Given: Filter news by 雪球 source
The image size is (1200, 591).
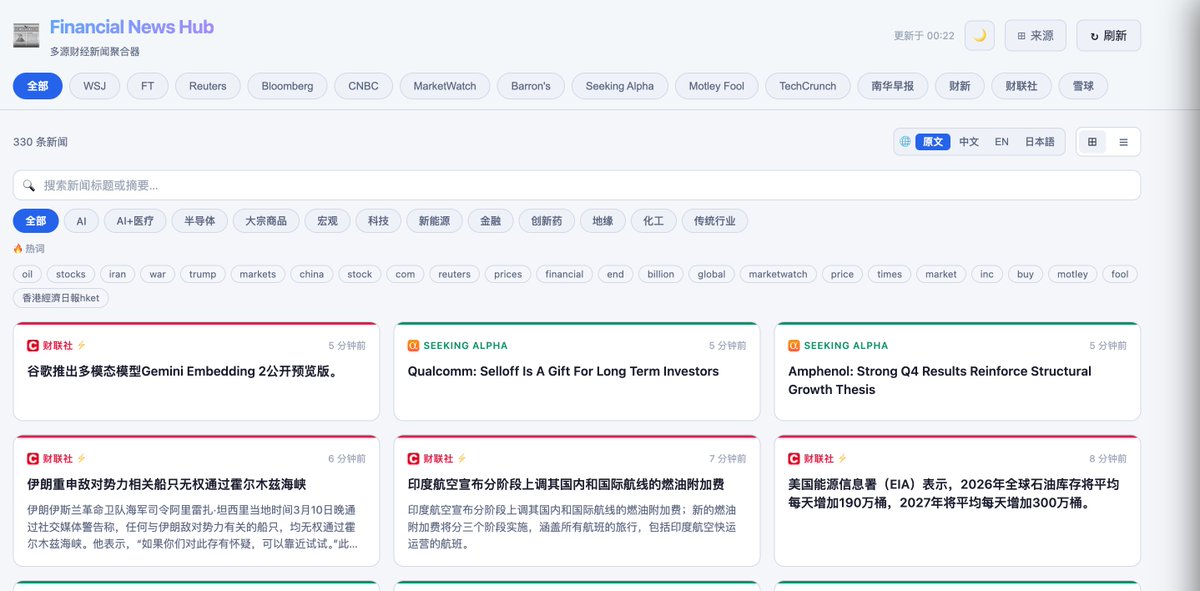Looking at the screenshot, I should 1083,86.
